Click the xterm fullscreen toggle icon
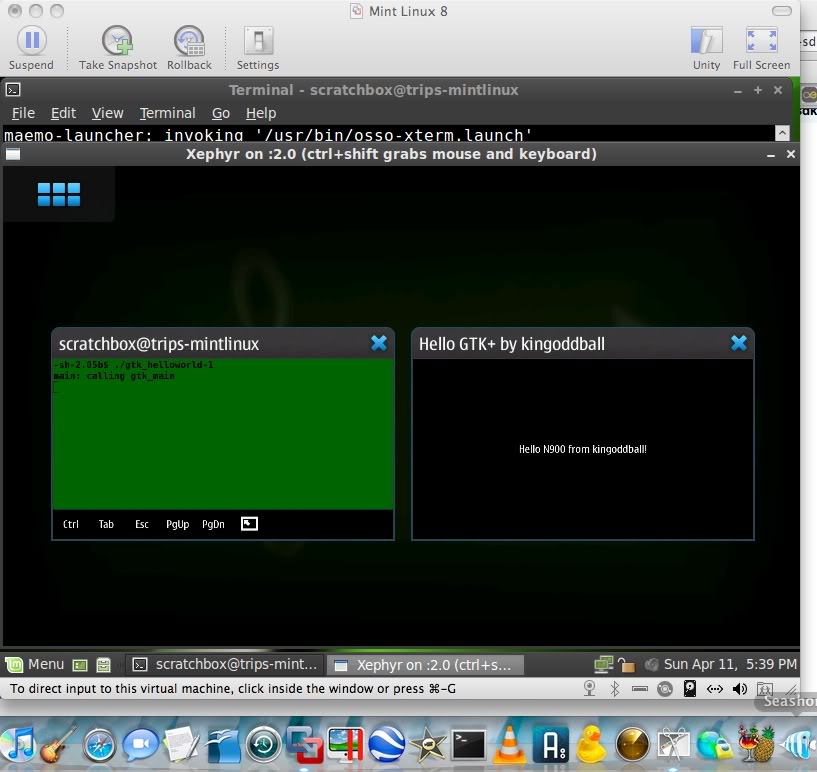 249,523
